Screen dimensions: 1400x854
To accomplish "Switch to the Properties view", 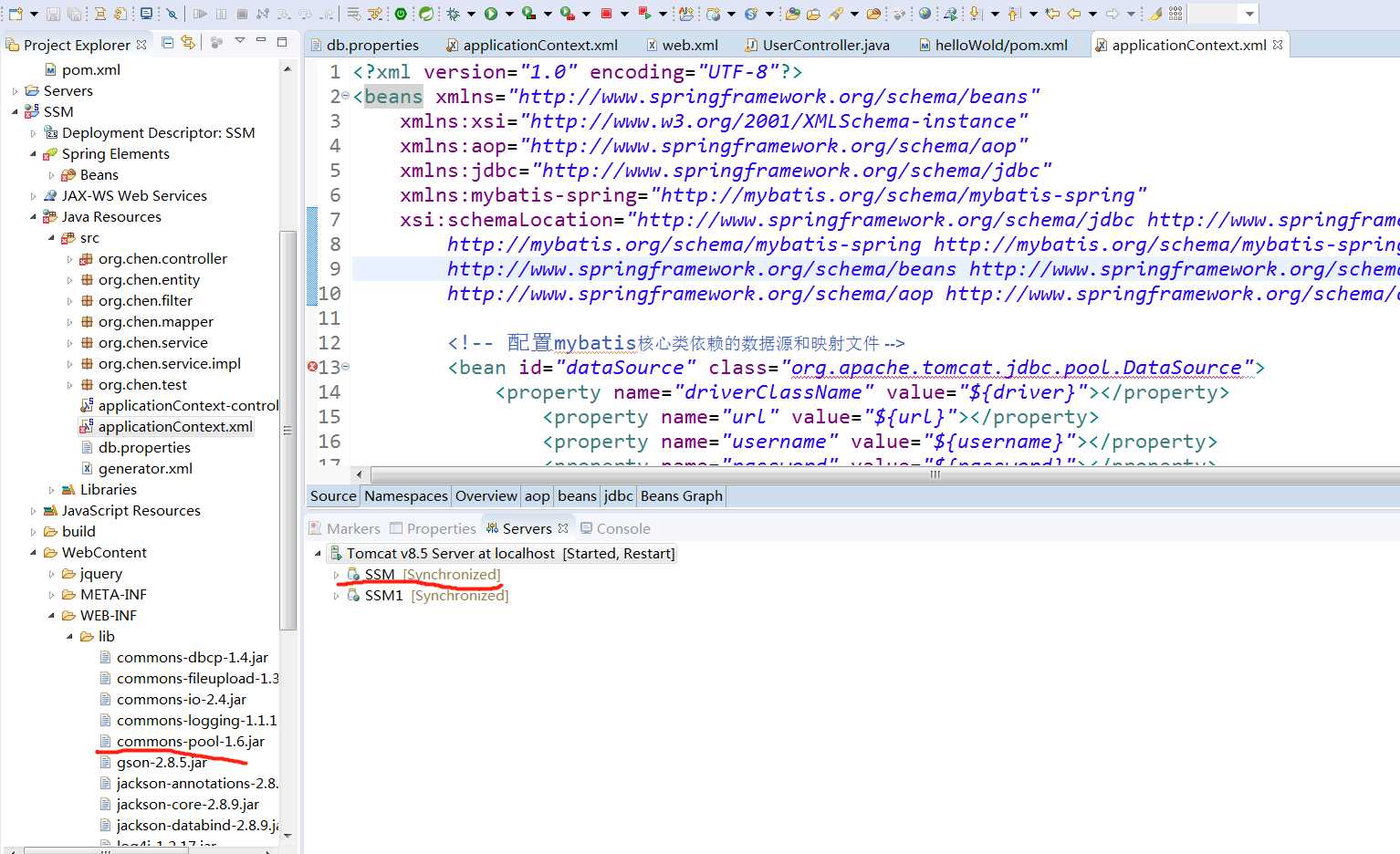I will [x=433, y=529].
